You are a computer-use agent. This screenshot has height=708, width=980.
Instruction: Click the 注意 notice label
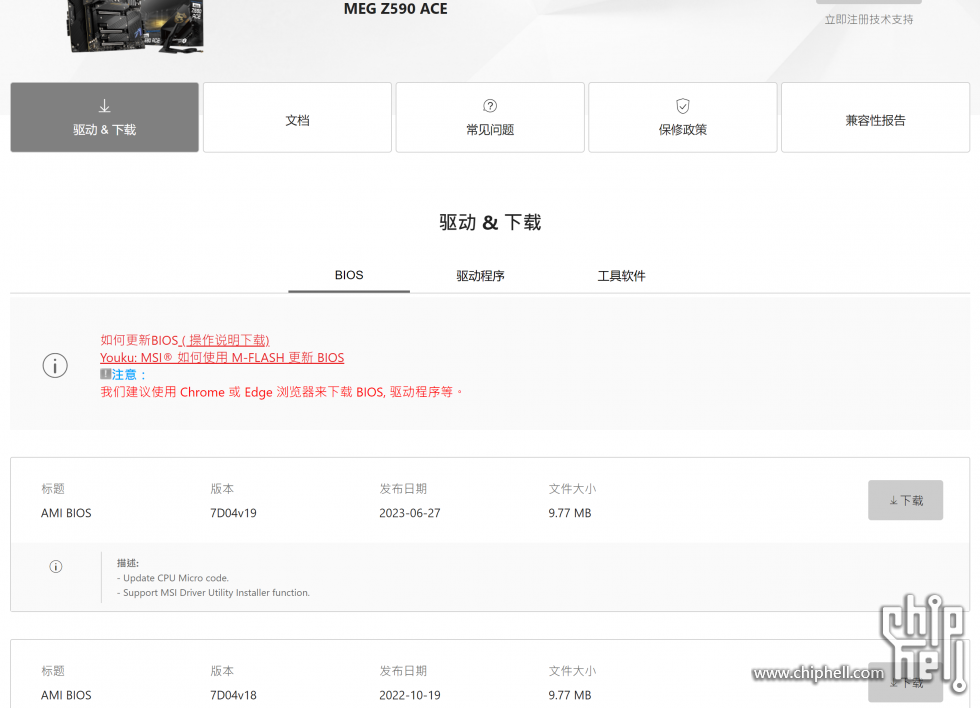pos(123,374)
